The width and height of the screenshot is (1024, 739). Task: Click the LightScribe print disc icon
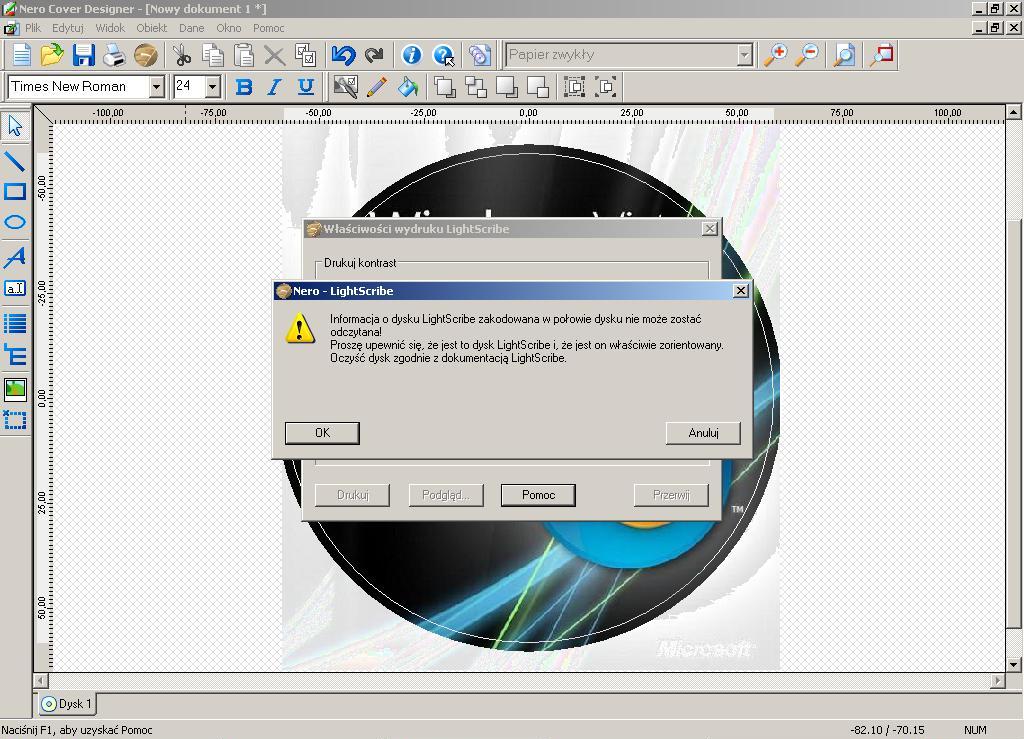tap(146, 55)
